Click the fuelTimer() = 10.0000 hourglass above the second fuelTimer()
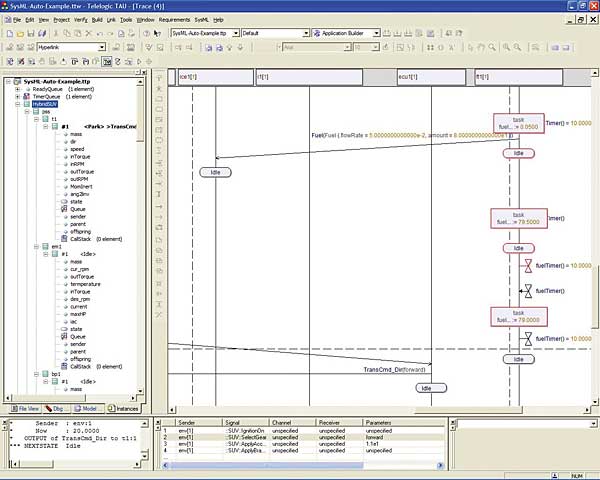Image resolution: width=600 pixels, height=480 pixels. [528, 265]
